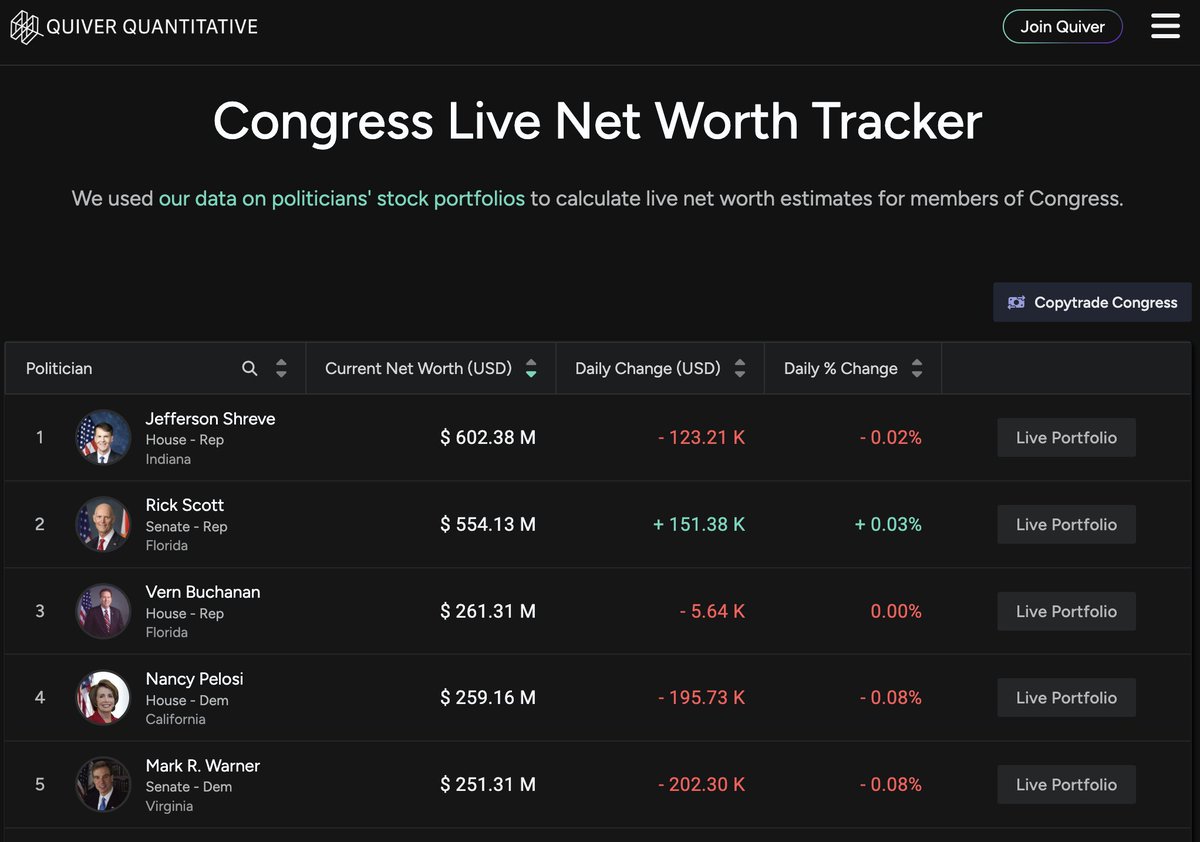
Task: Click rank number 1 in the table
Action: pos(40,437)
